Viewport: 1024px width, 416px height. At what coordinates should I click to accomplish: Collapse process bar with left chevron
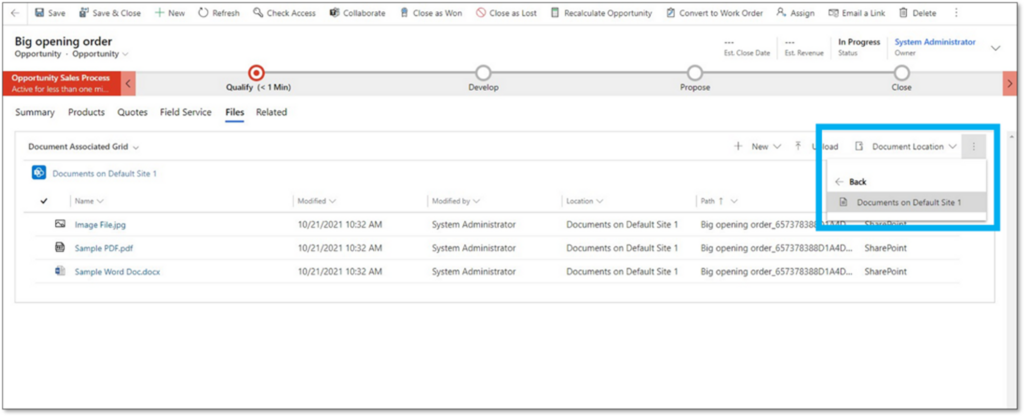pos(128,84)
